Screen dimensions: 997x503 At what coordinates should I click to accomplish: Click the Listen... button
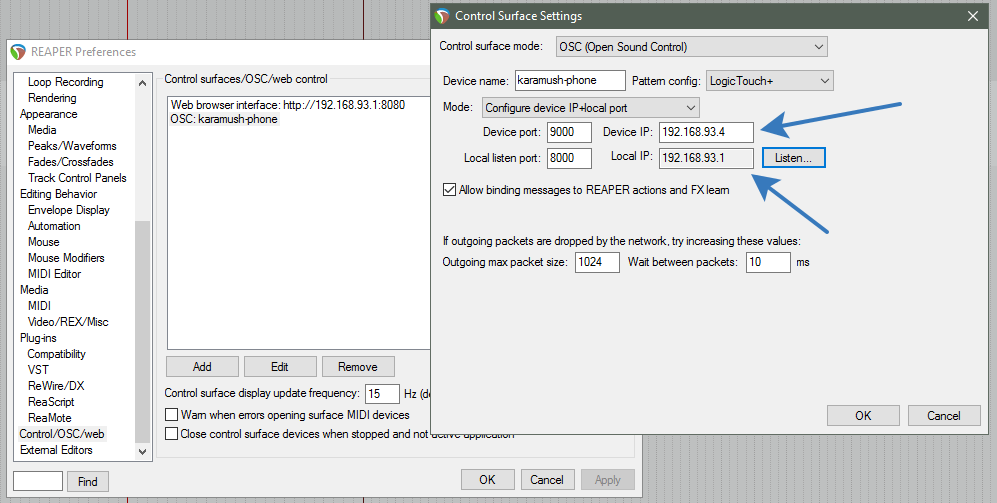[x=793, y=158]
